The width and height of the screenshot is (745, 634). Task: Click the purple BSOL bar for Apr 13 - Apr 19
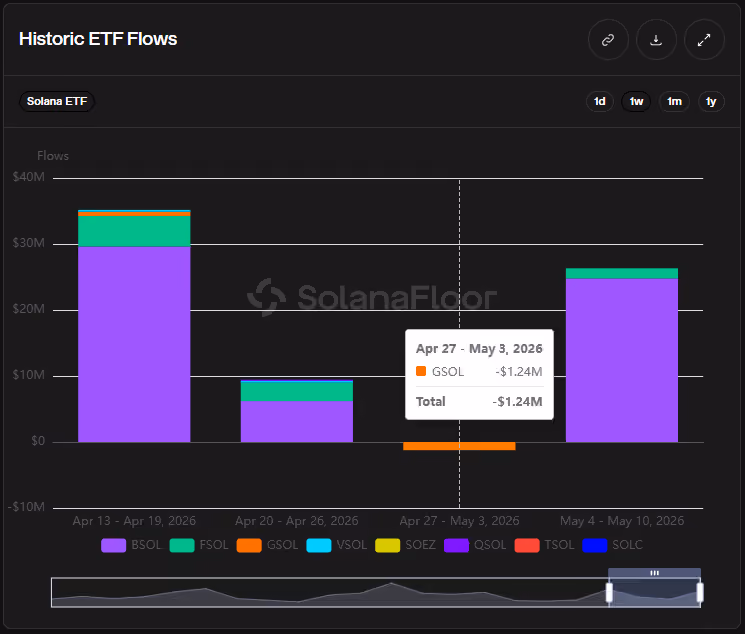point(134,344)
